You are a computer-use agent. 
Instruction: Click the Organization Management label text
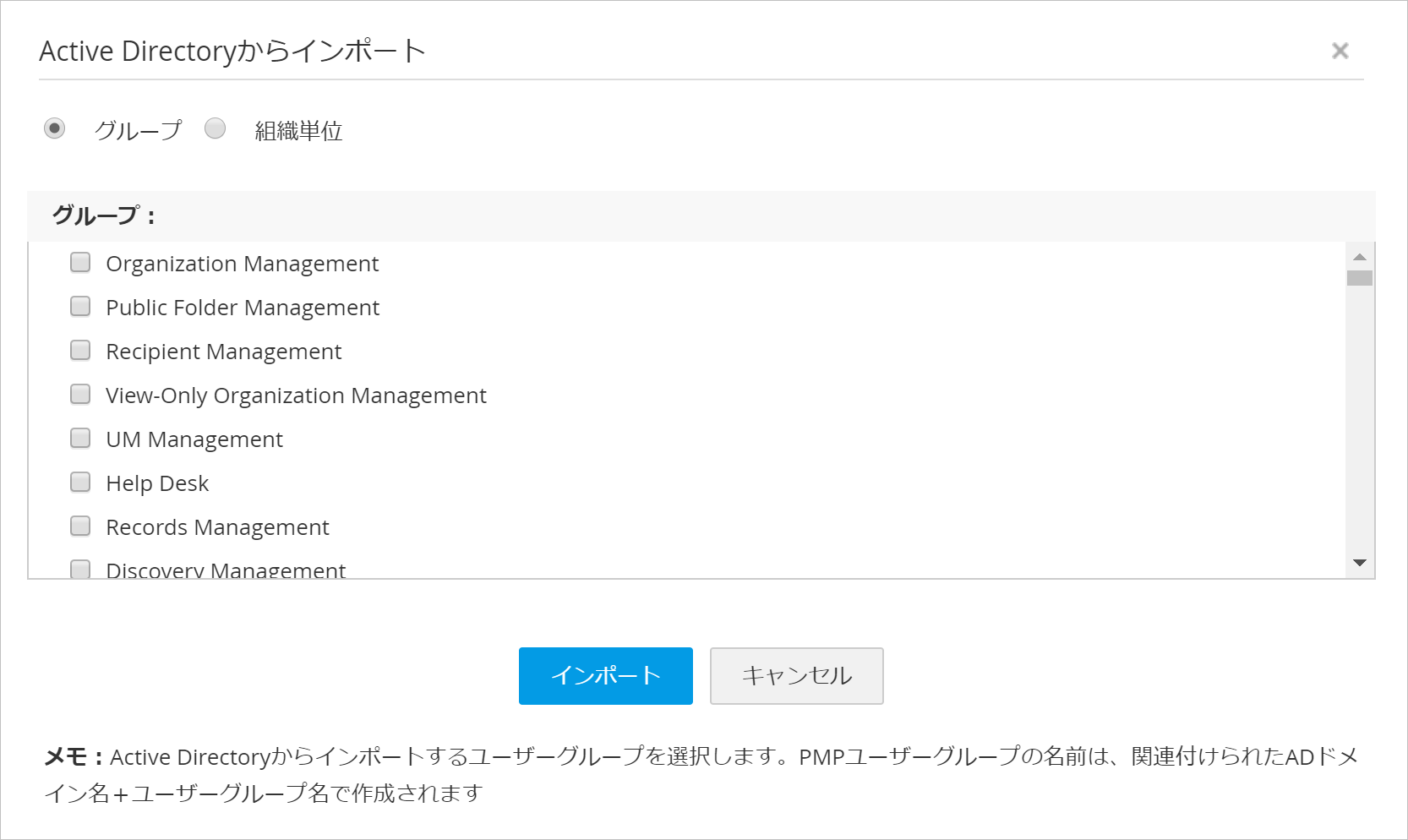pos(242,264)
